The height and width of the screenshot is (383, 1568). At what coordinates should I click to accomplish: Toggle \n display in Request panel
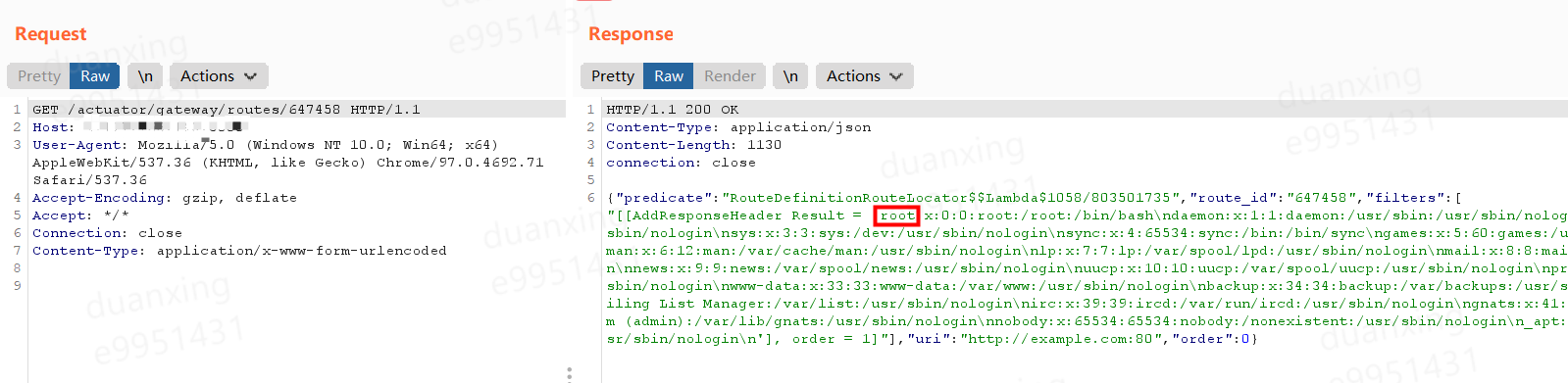pos(145,76)
